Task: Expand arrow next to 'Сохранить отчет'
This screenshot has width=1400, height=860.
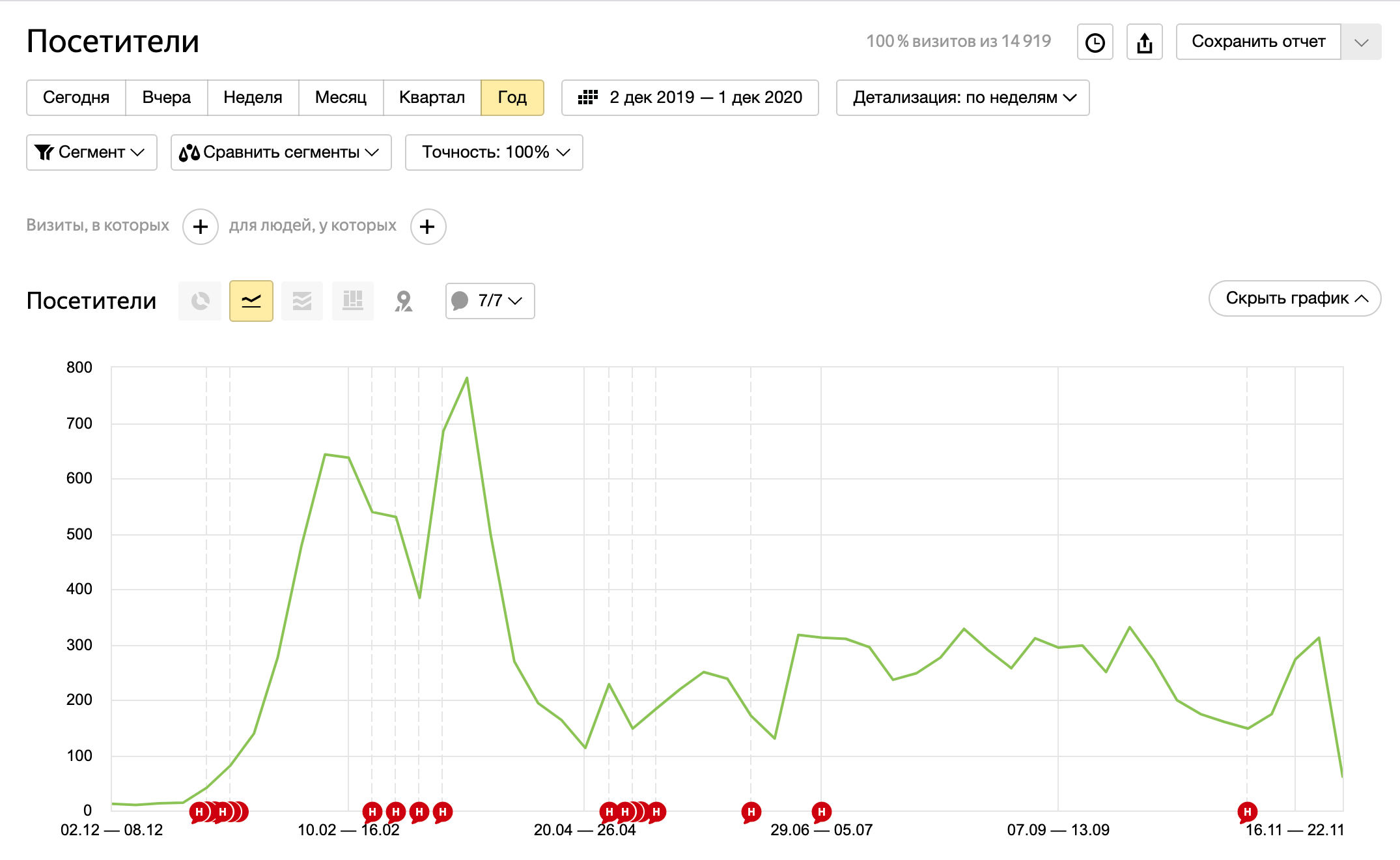Action: click(x=1360, y=42)
